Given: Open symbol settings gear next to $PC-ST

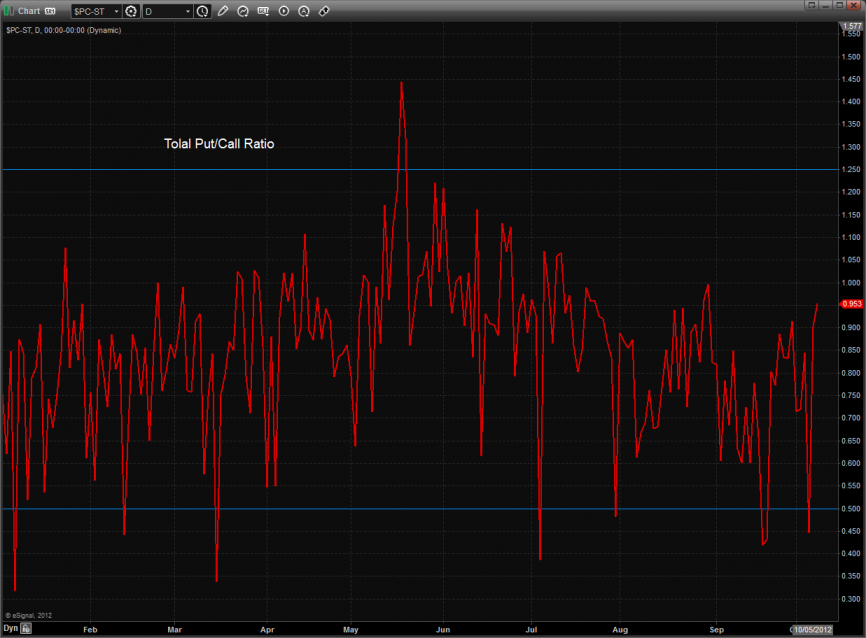Looking at the screenshot, I should click(130, 11).
